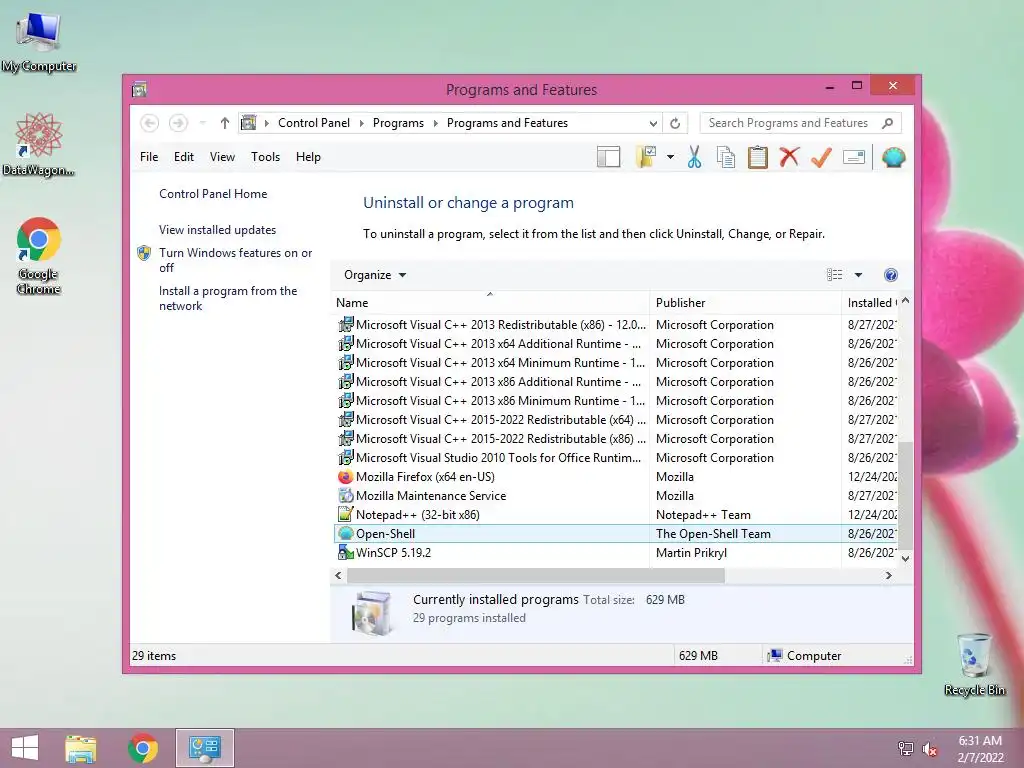The image size is (1024, 768).
Task: Sort by the Name column header
Action: coord(490,302)
